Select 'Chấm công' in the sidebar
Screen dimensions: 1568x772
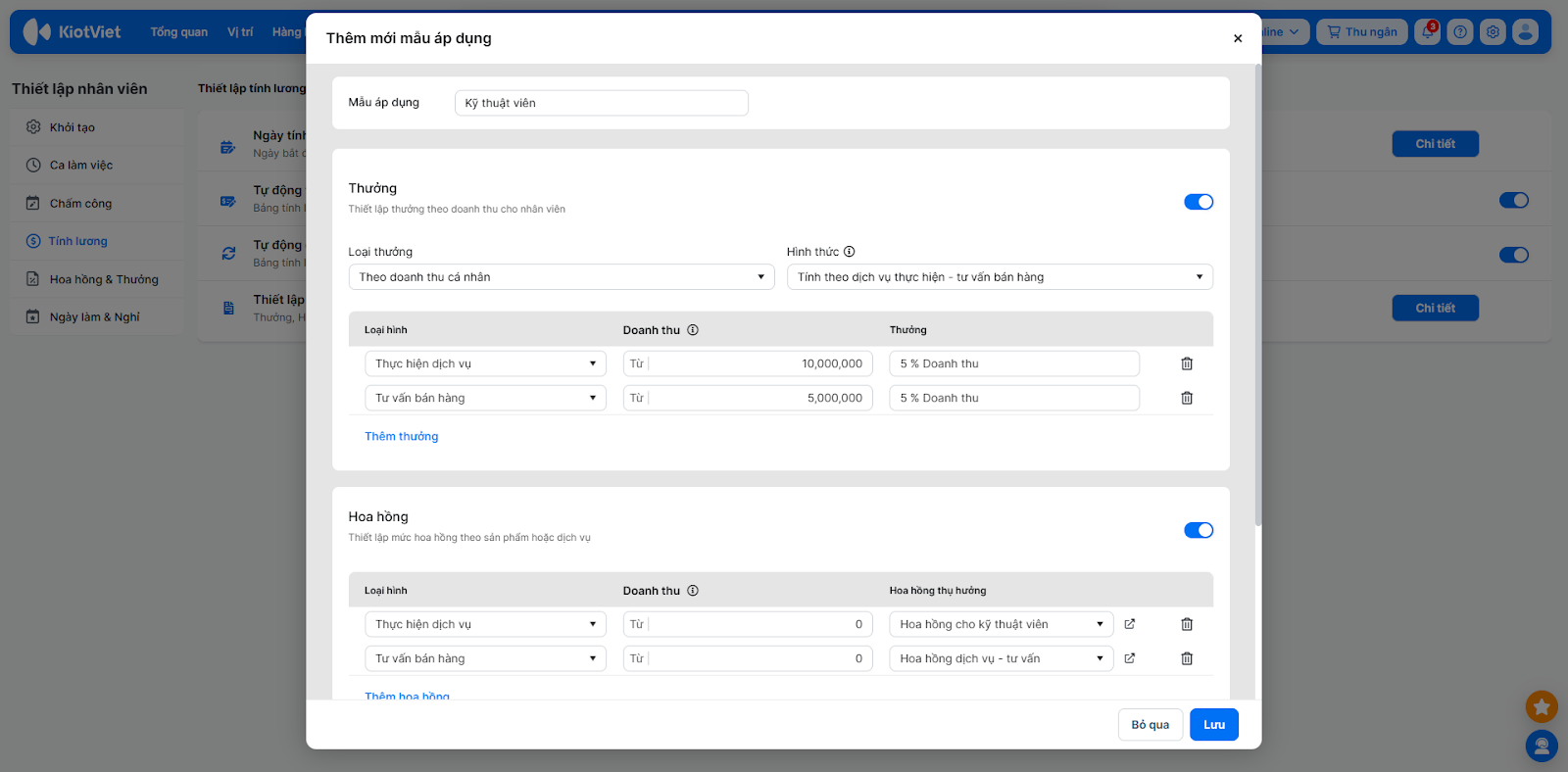pos(80,204)
